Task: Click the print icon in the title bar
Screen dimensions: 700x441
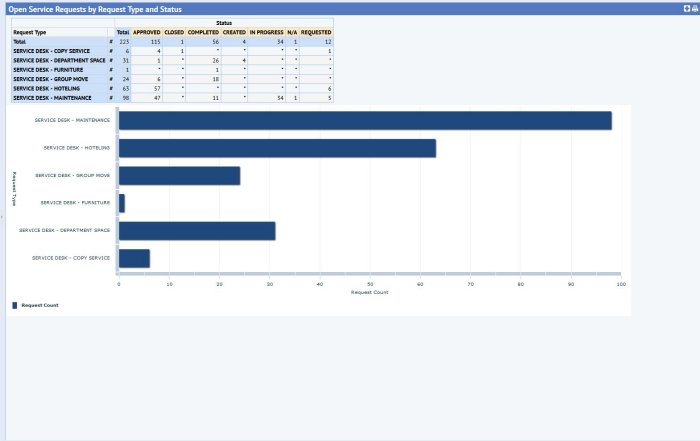Action: 693,8
